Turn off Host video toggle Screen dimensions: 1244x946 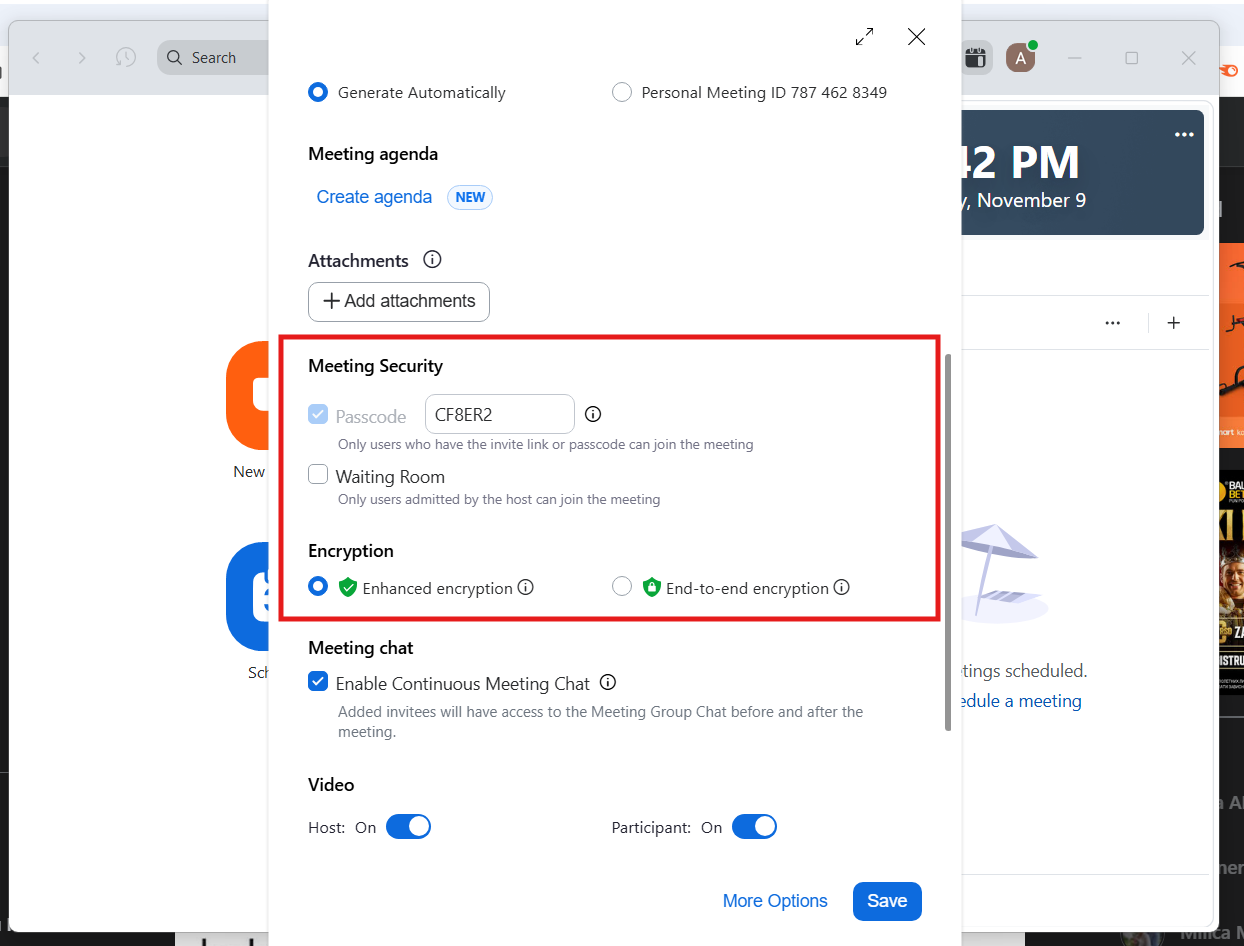click(408, 827)
